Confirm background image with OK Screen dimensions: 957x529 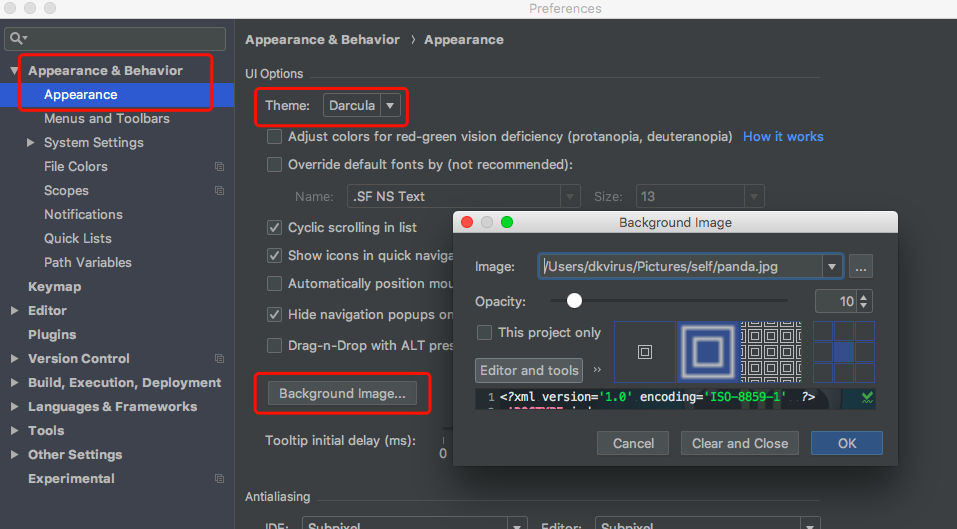(847, 444)
